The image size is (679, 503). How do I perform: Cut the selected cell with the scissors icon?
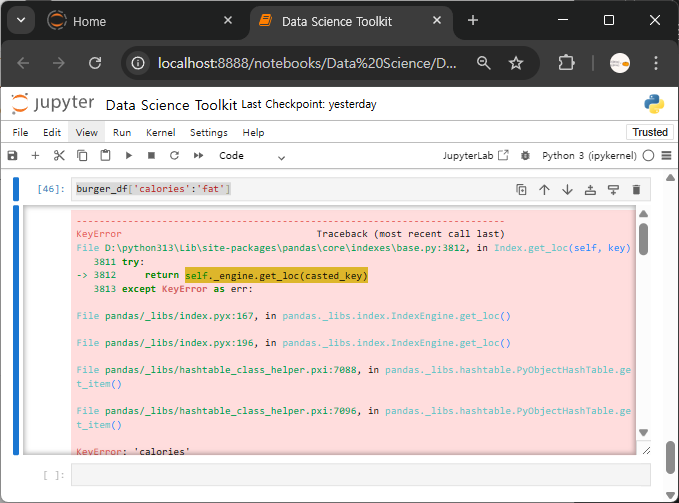pos(59,155)
